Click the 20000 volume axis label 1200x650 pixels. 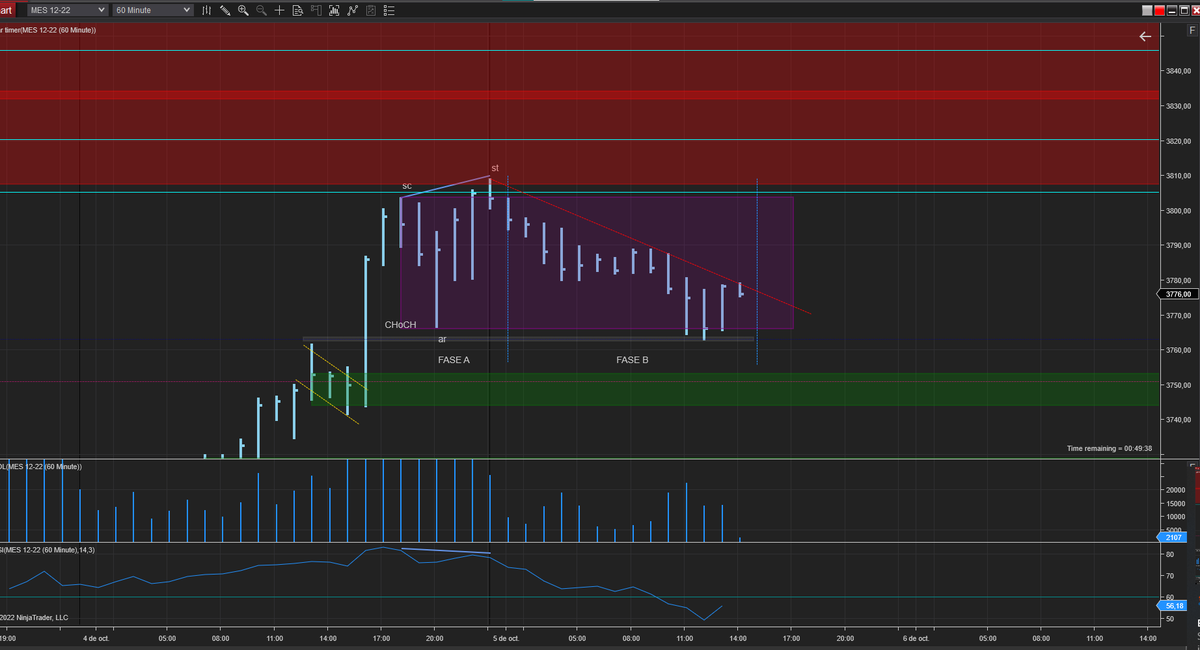pyautogui.click(x=1176, y=490)
